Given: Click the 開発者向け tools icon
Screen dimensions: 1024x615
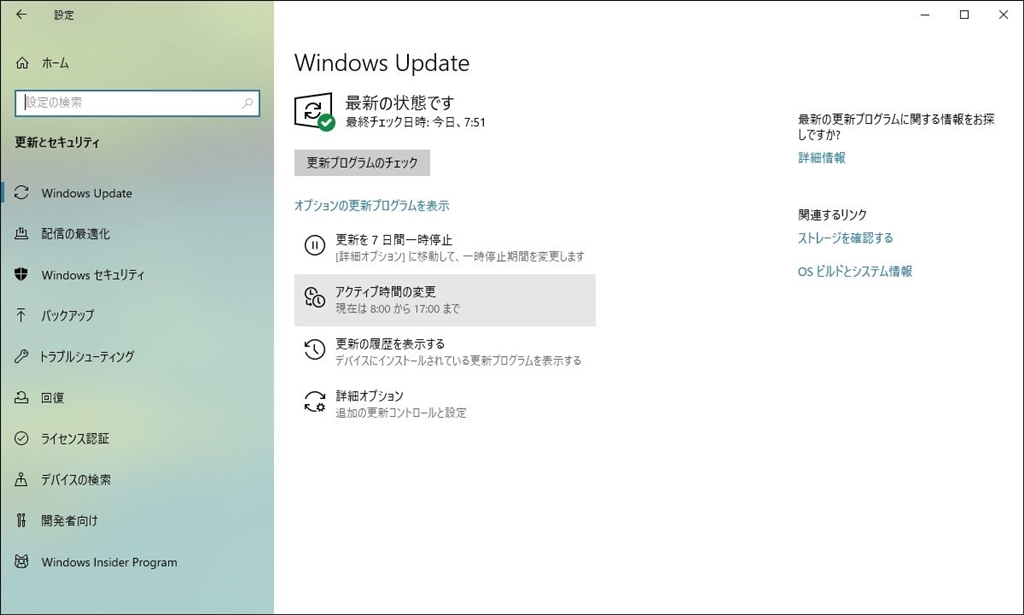Looking at the screenshot, I should pos(22,520).
